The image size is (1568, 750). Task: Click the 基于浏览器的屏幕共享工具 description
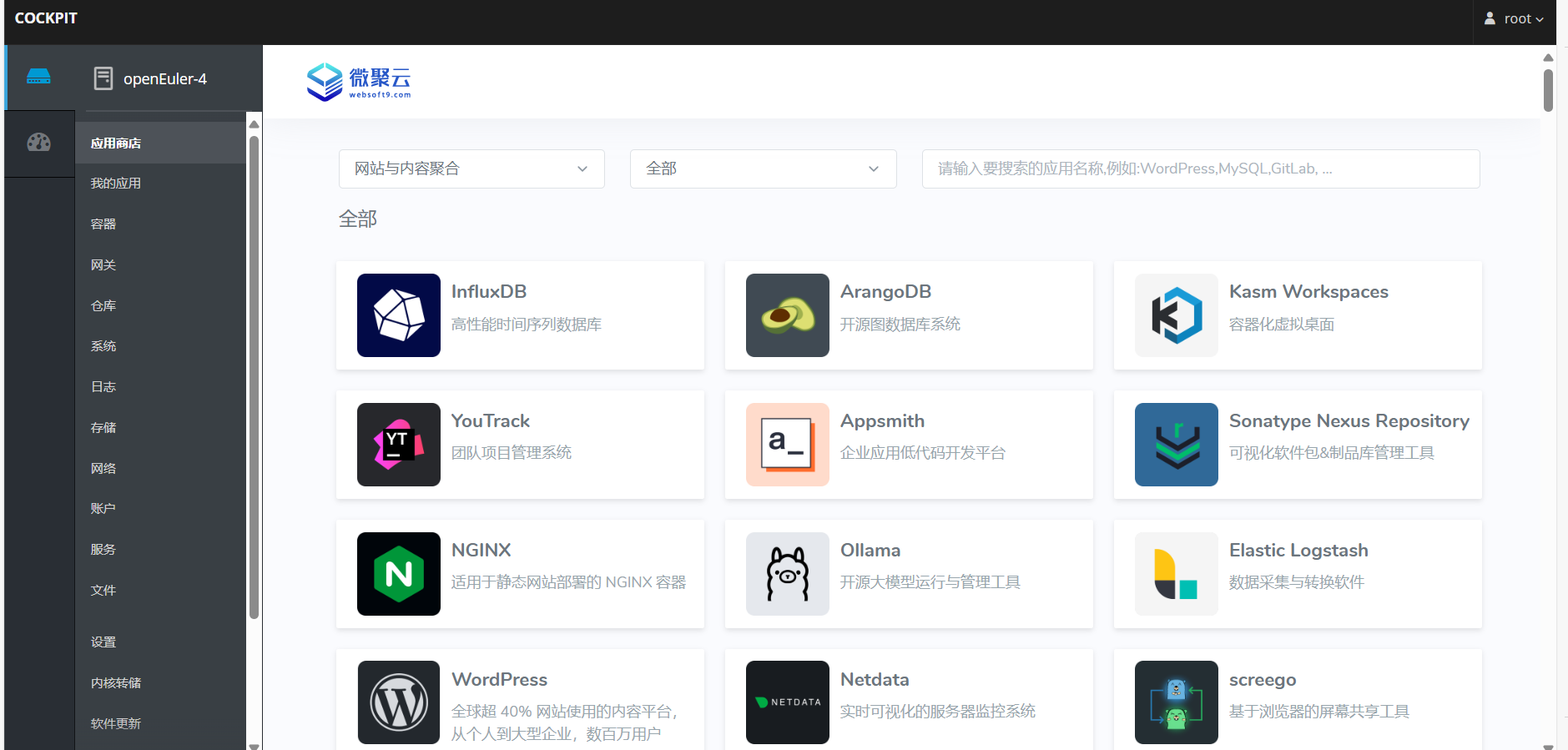pos(1319,712)
